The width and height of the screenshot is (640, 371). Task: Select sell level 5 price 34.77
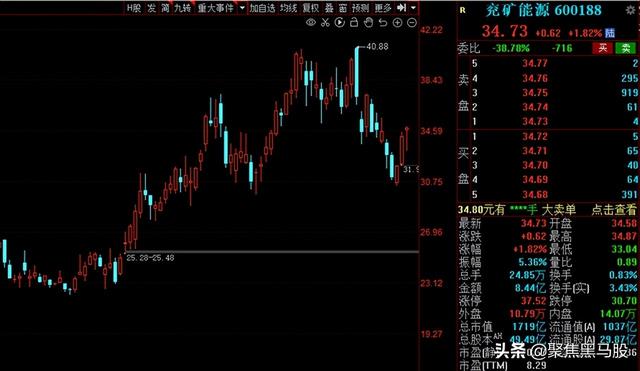coord(535,63)
